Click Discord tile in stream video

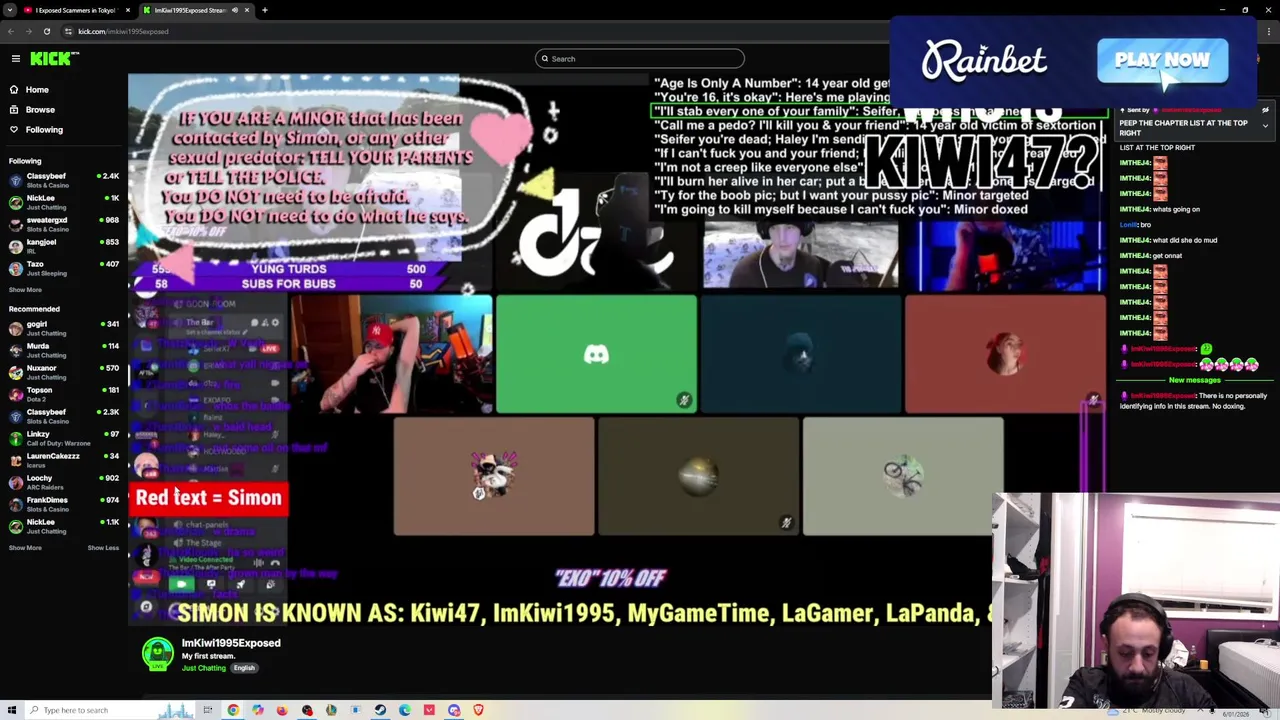point(596,354)
